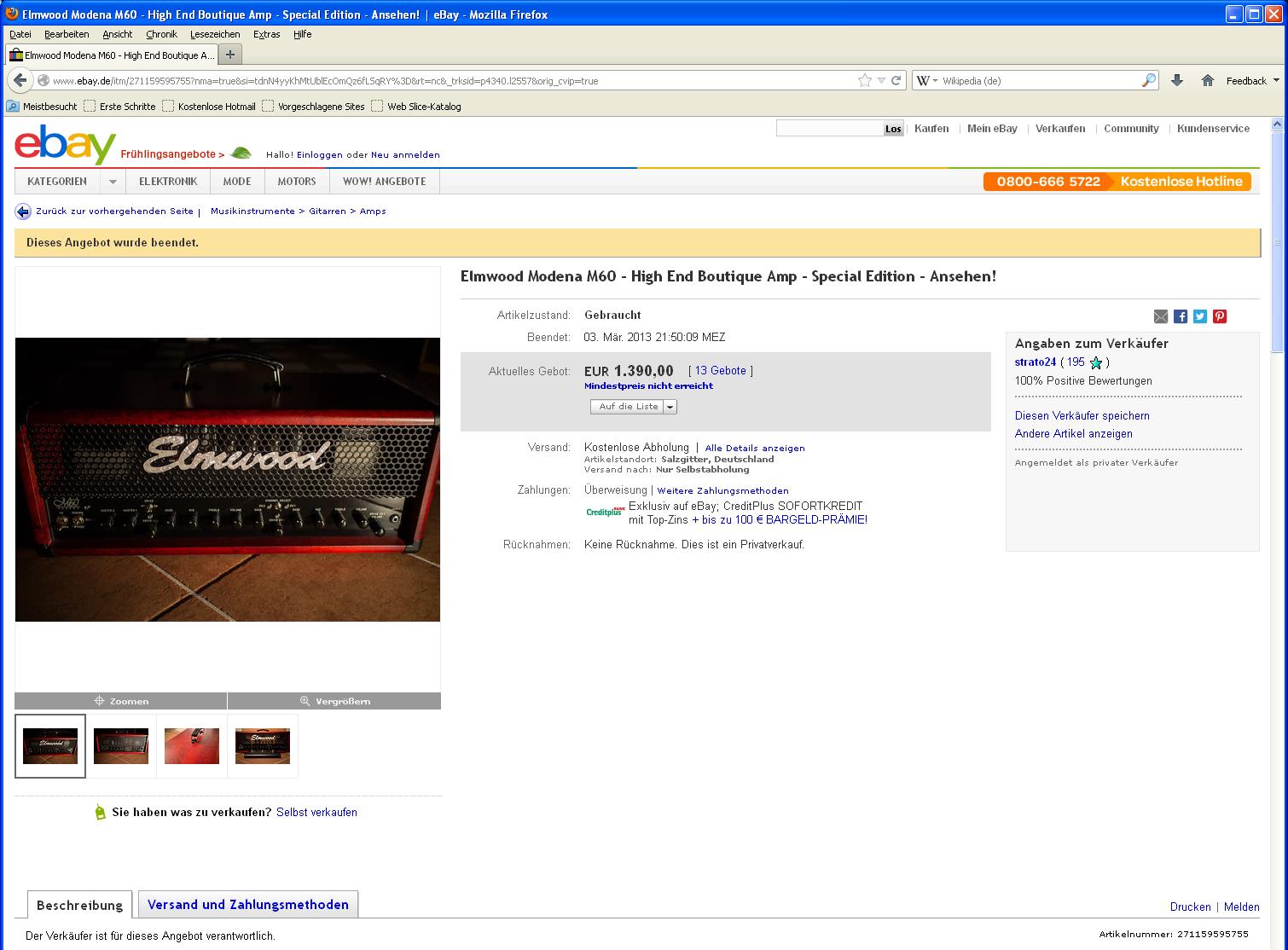
Task: Bookmark page with star icon
Action: (x=865, y=80)
